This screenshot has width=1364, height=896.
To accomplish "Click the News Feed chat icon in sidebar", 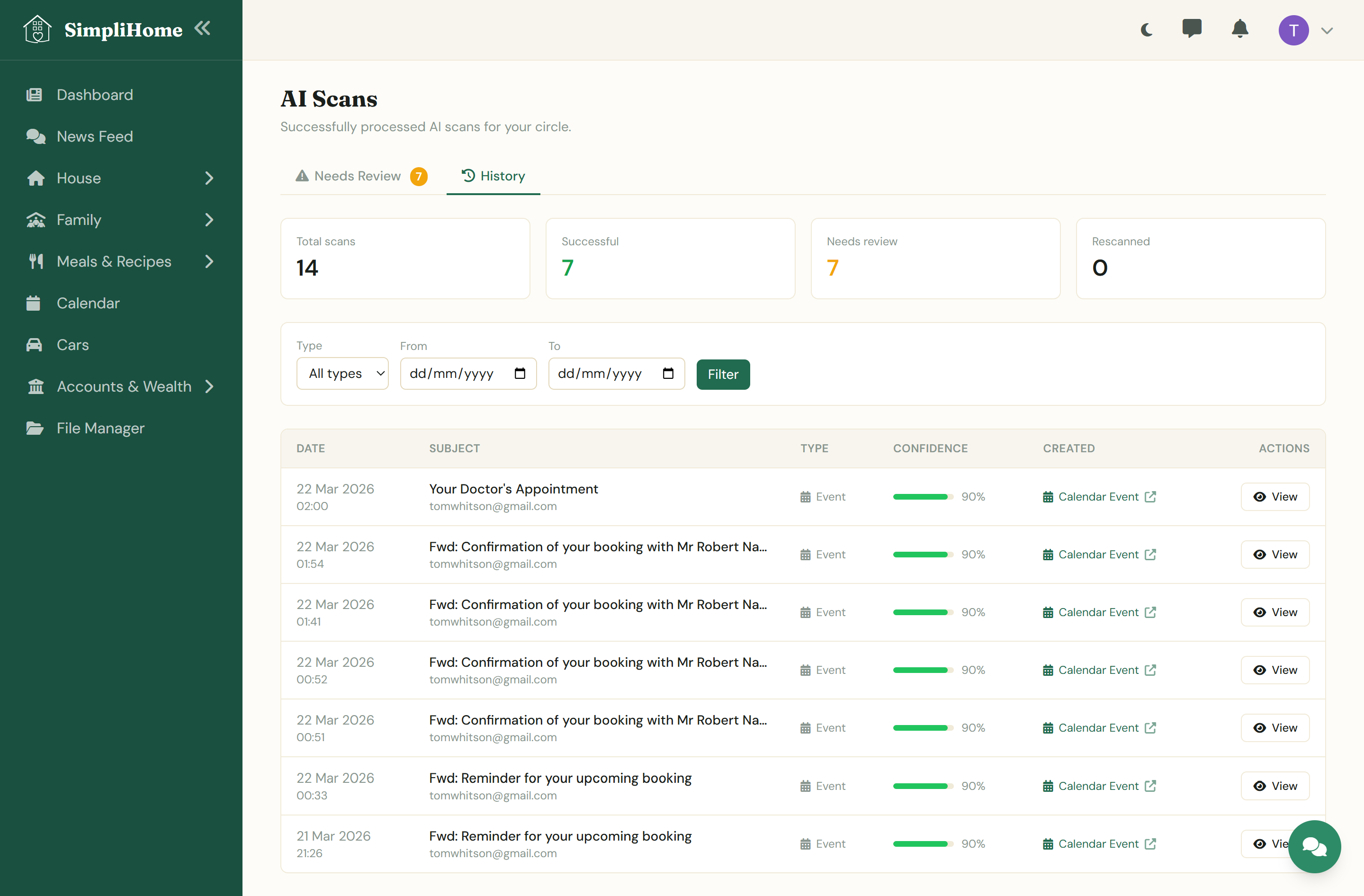I will coord(36,136).
